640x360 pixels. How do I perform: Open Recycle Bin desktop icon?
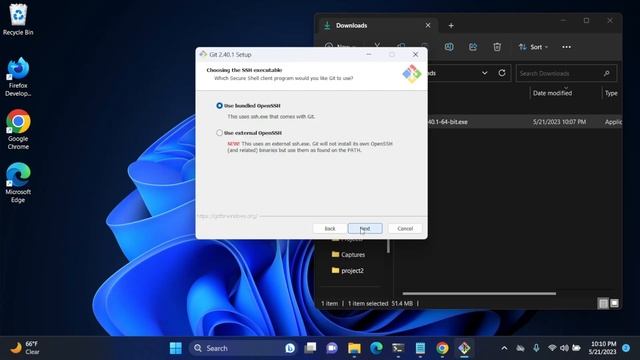pyautogui.click(x=18, y=19)
